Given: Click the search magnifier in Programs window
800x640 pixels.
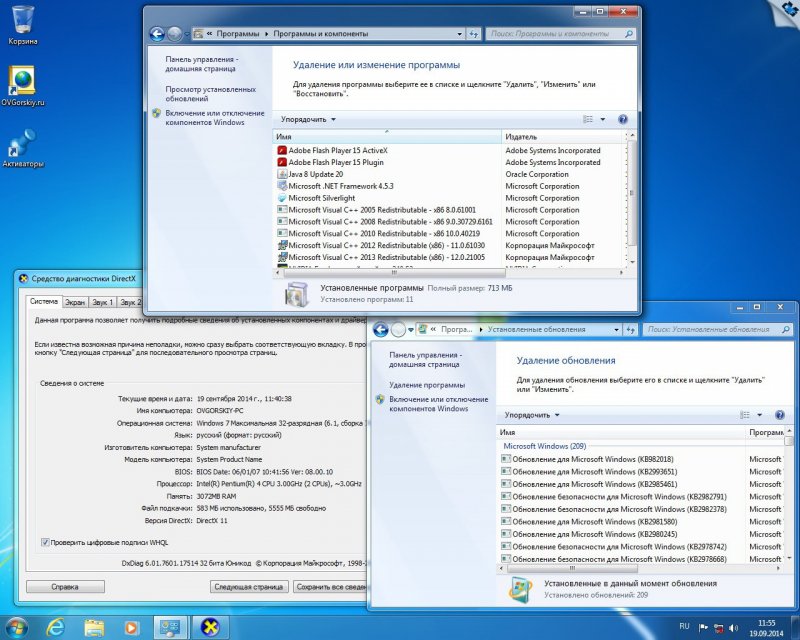Looking at the screenshot, I should coord(629,34).
